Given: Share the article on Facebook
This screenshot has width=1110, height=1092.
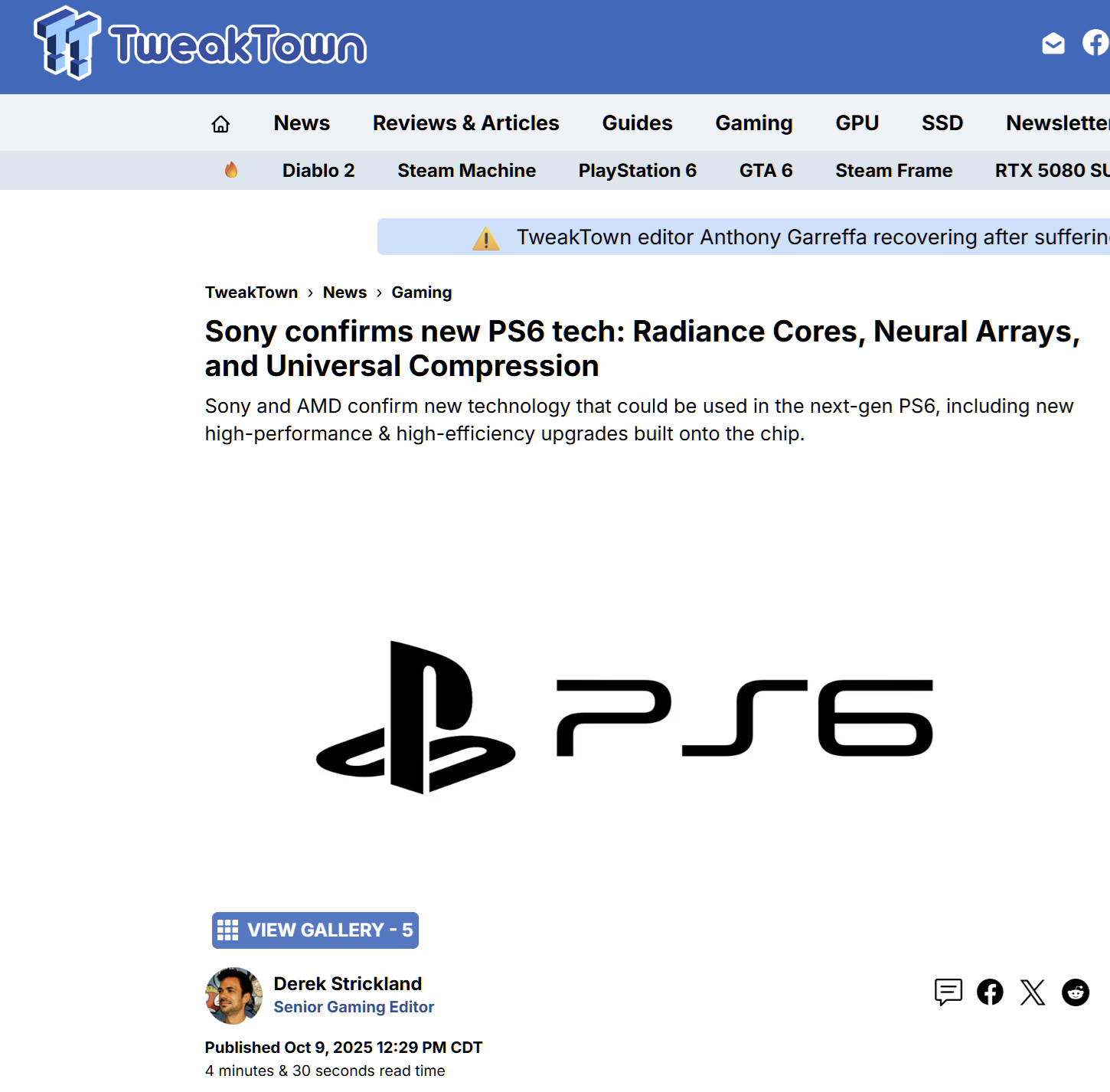Looking at the screenshot, I should tap(990, 992).
